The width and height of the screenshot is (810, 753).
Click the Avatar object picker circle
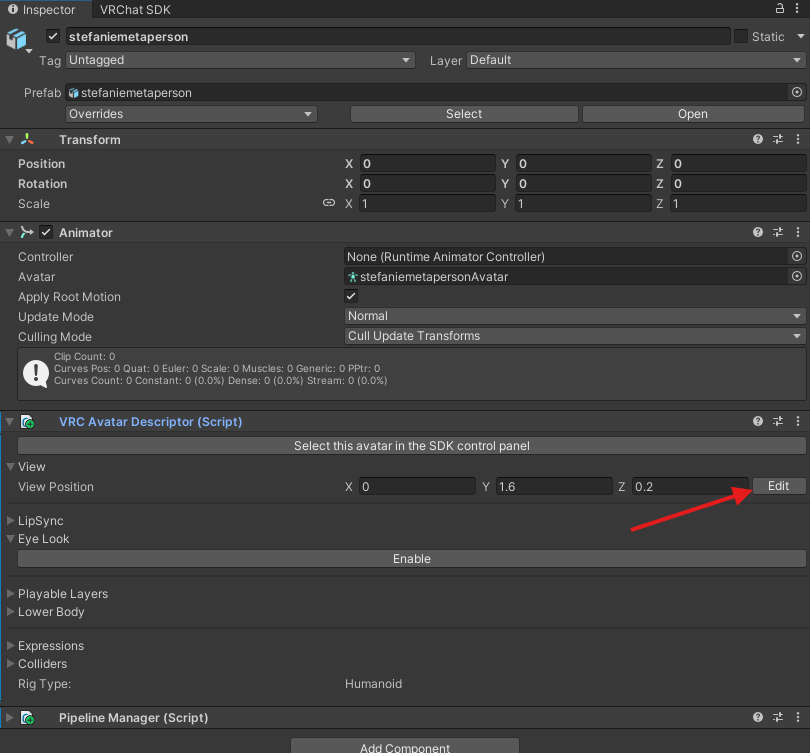[797, 276]
